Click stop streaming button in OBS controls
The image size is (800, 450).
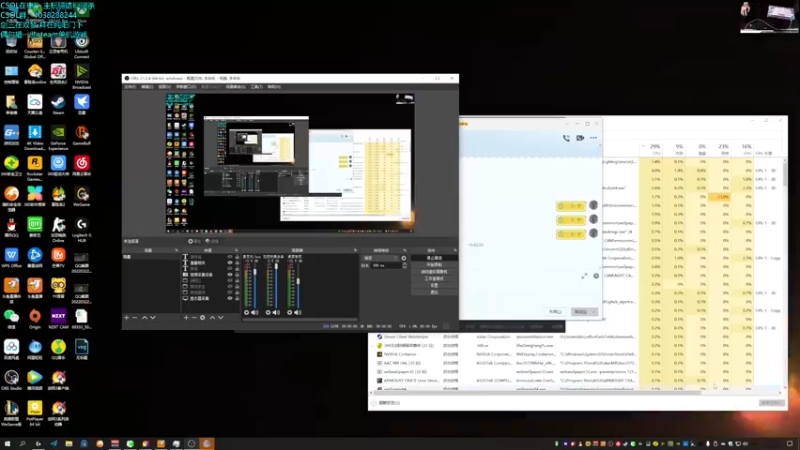(x=434, y=258)
